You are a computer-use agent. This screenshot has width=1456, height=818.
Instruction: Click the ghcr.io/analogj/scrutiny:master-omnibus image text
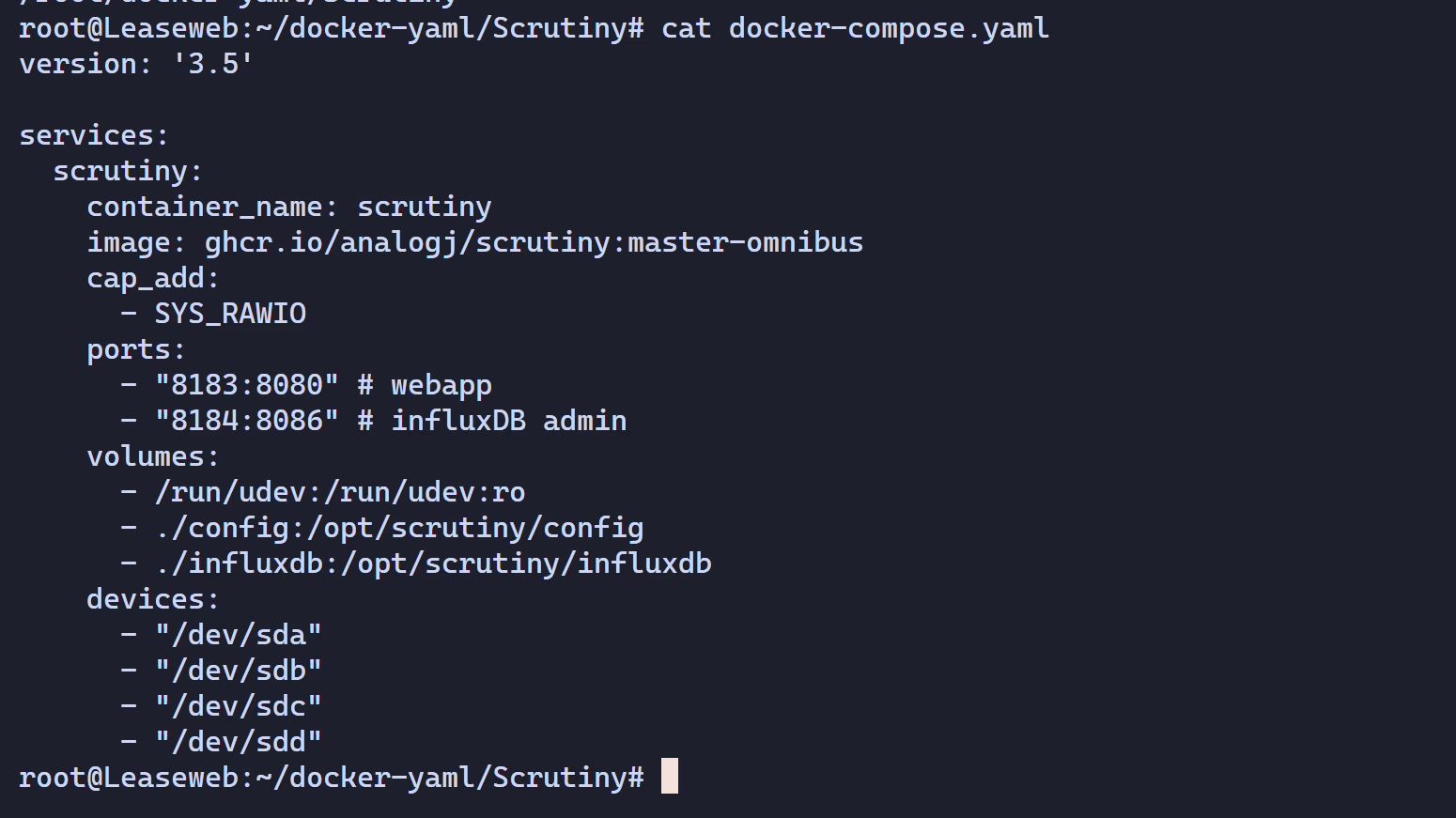534,242
